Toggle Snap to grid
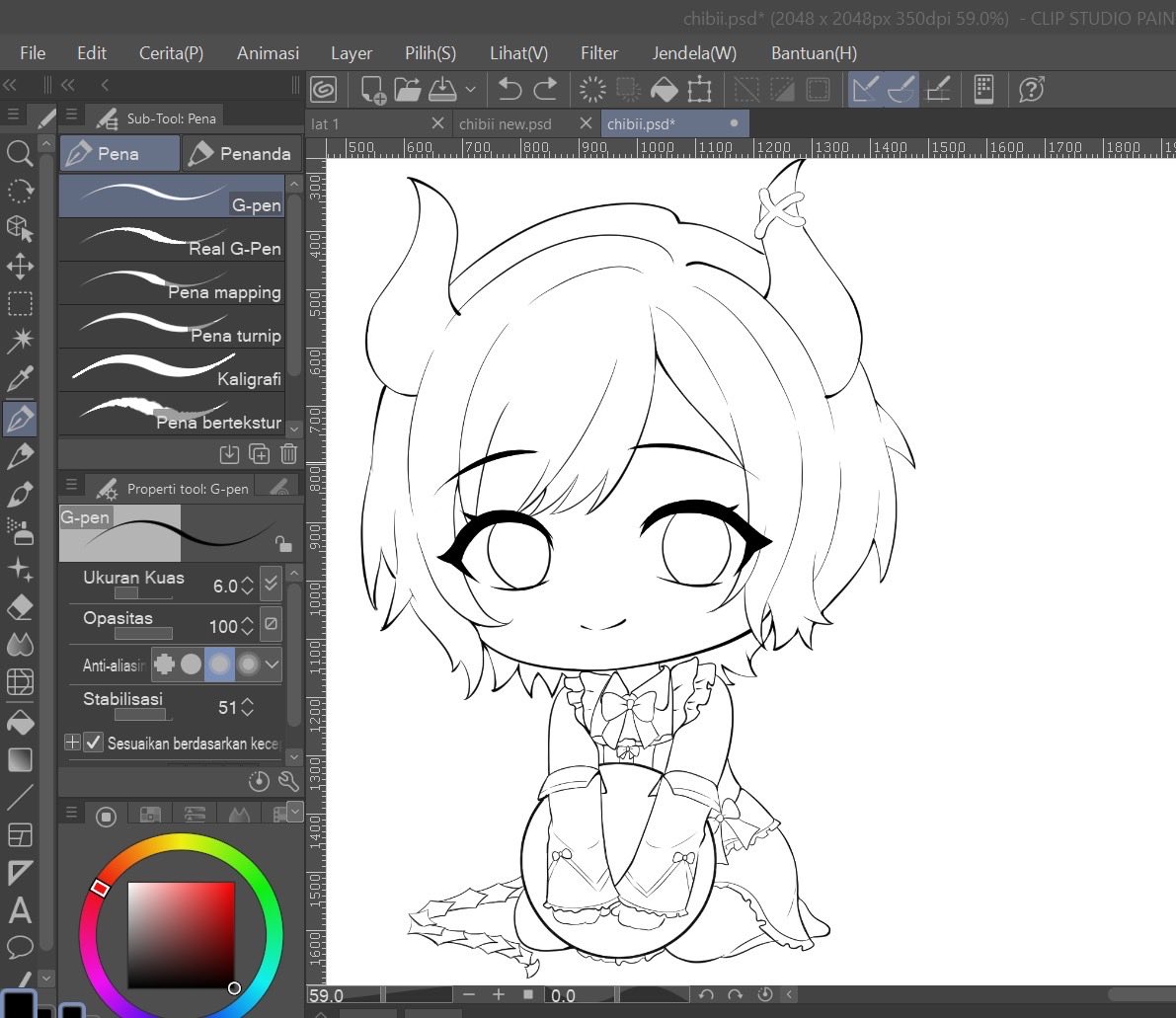 point(937,89)
